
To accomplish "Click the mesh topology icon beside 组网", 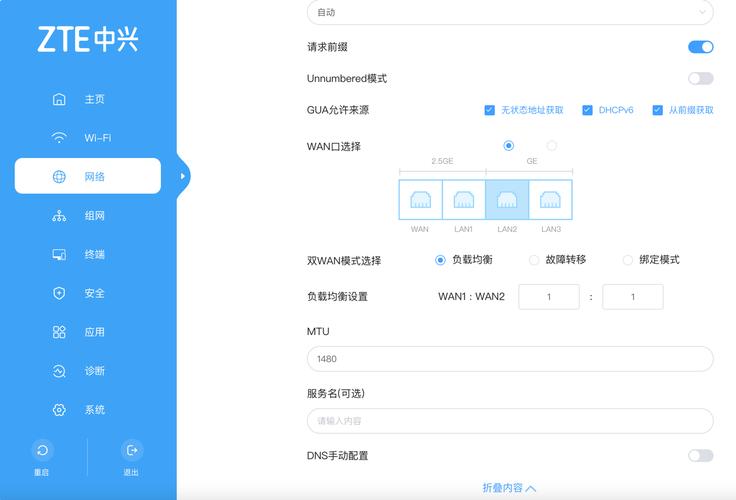I will 59,216.
